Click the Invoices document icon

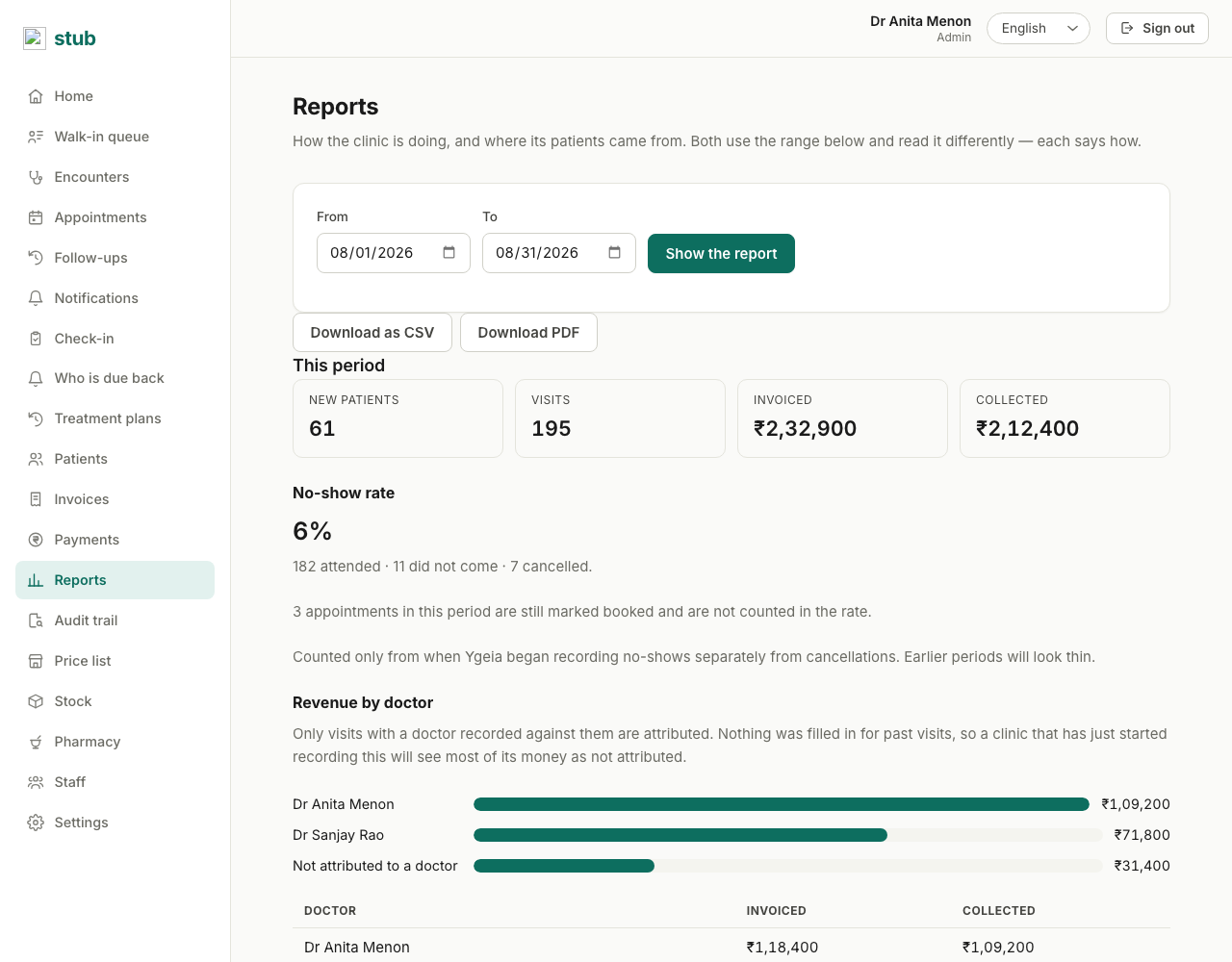coord(36,499)
